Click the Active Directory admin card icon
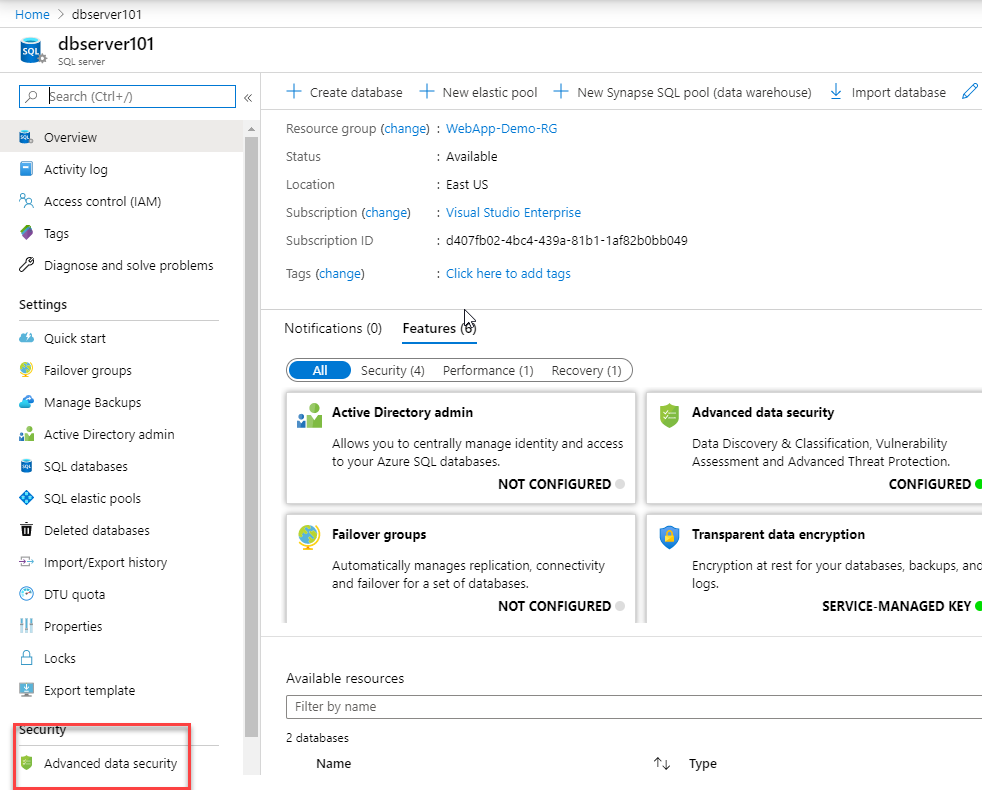 309,416
